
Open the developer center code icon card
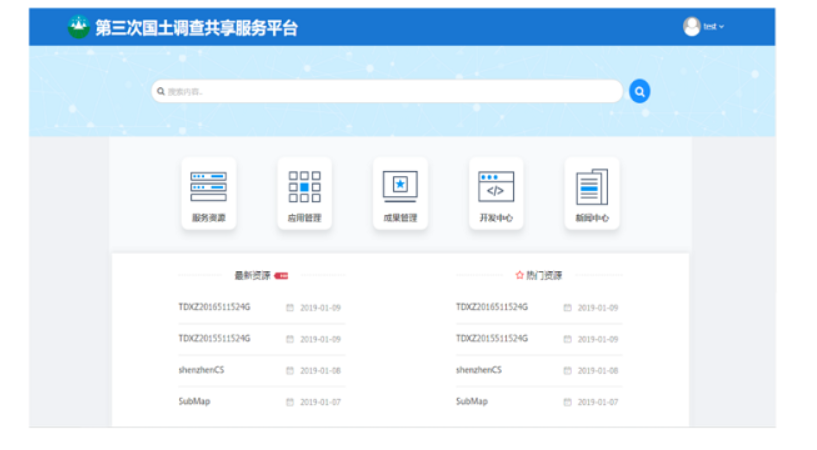point(496,194)
